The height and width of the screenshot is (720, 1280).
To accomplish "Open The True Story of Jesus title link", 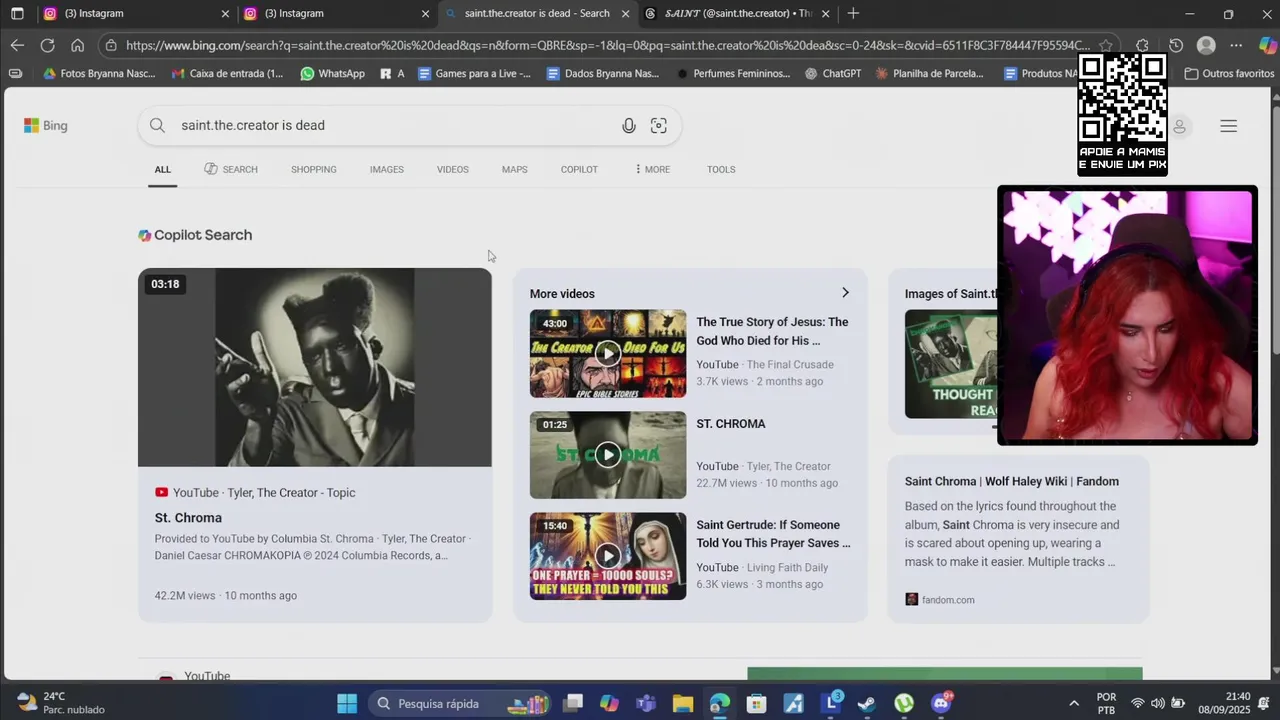I will click(772, 331).
